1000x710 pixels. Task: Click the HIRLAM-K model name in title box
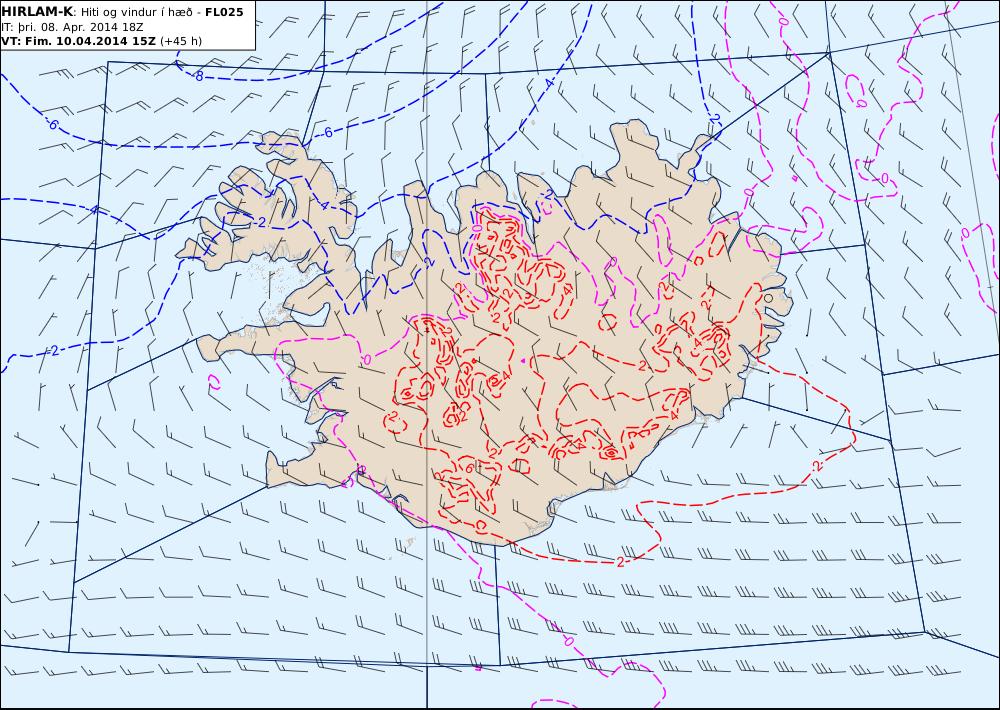point(37,12)
